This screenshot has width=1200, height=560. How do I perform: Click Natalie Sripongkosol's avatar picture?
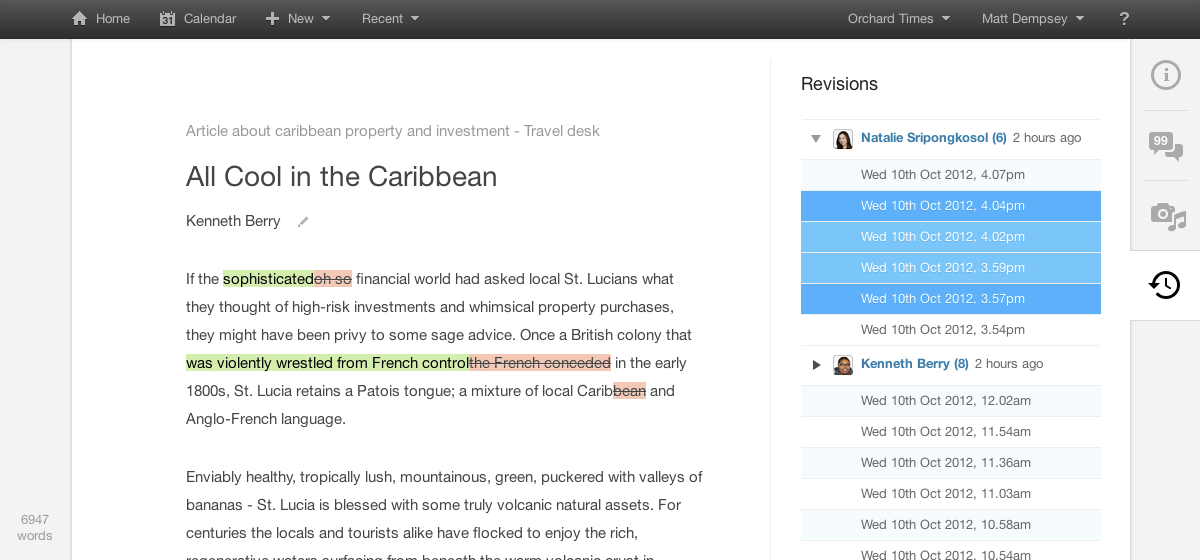[x=843, y=139]
